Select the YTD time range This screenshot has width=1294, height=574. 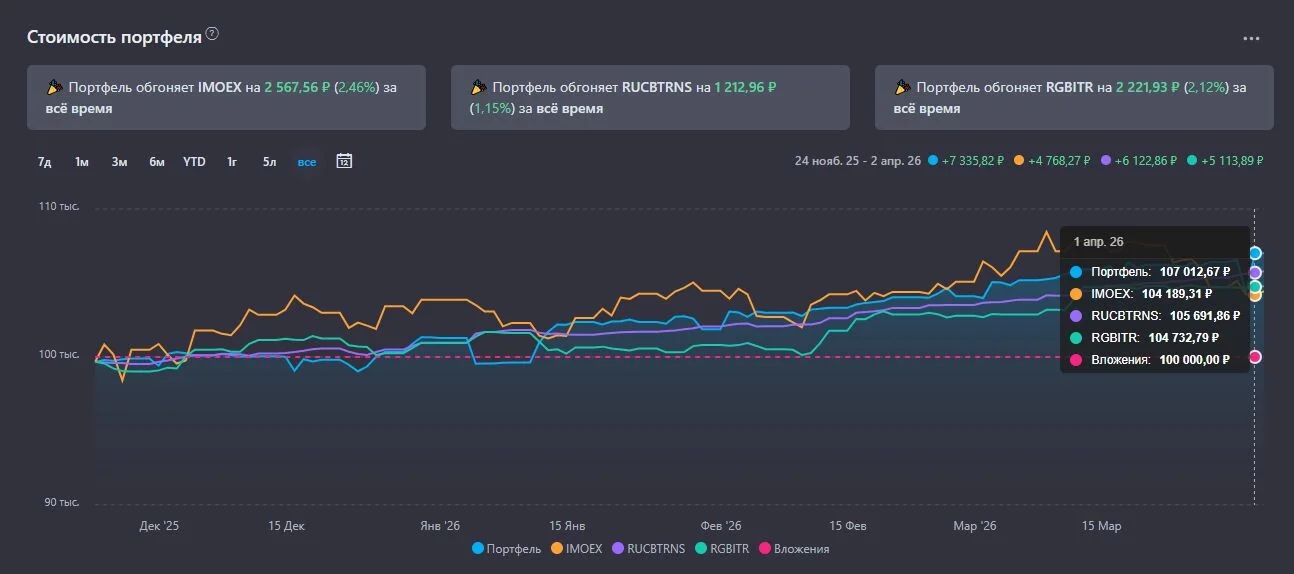coord(194,162)
